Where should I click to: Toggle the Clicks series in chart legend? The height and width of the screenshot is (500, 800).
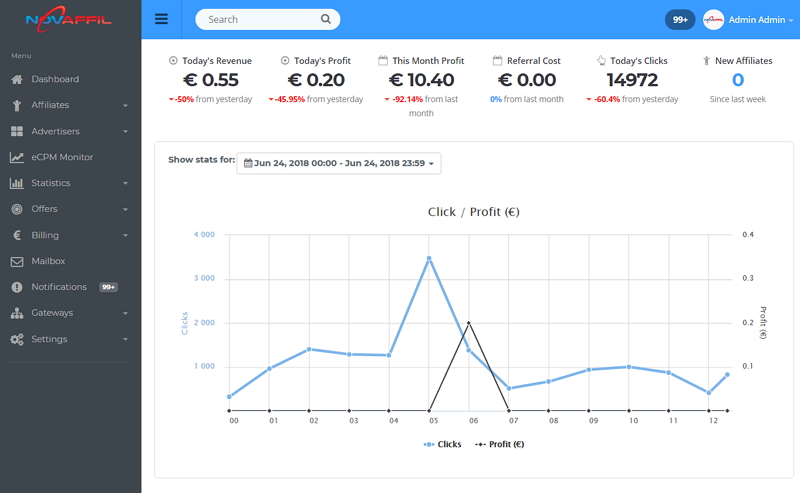click(442, 444)
